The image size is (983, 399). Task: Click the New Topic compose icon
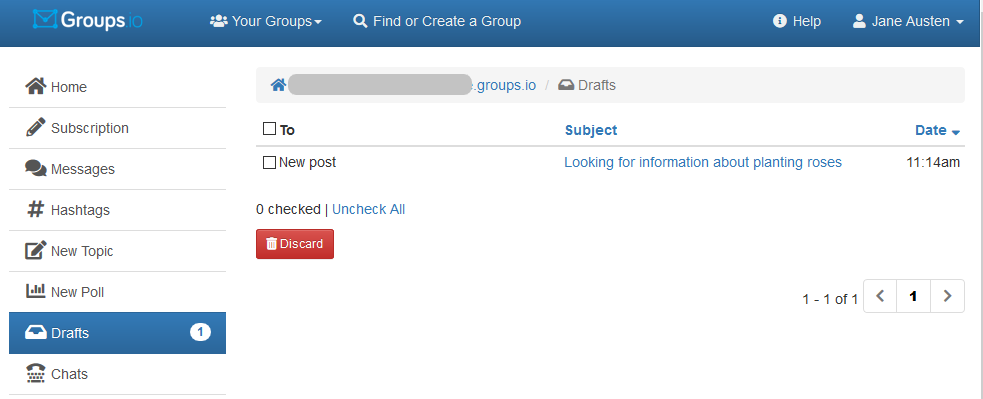click(x=35, y=250)
